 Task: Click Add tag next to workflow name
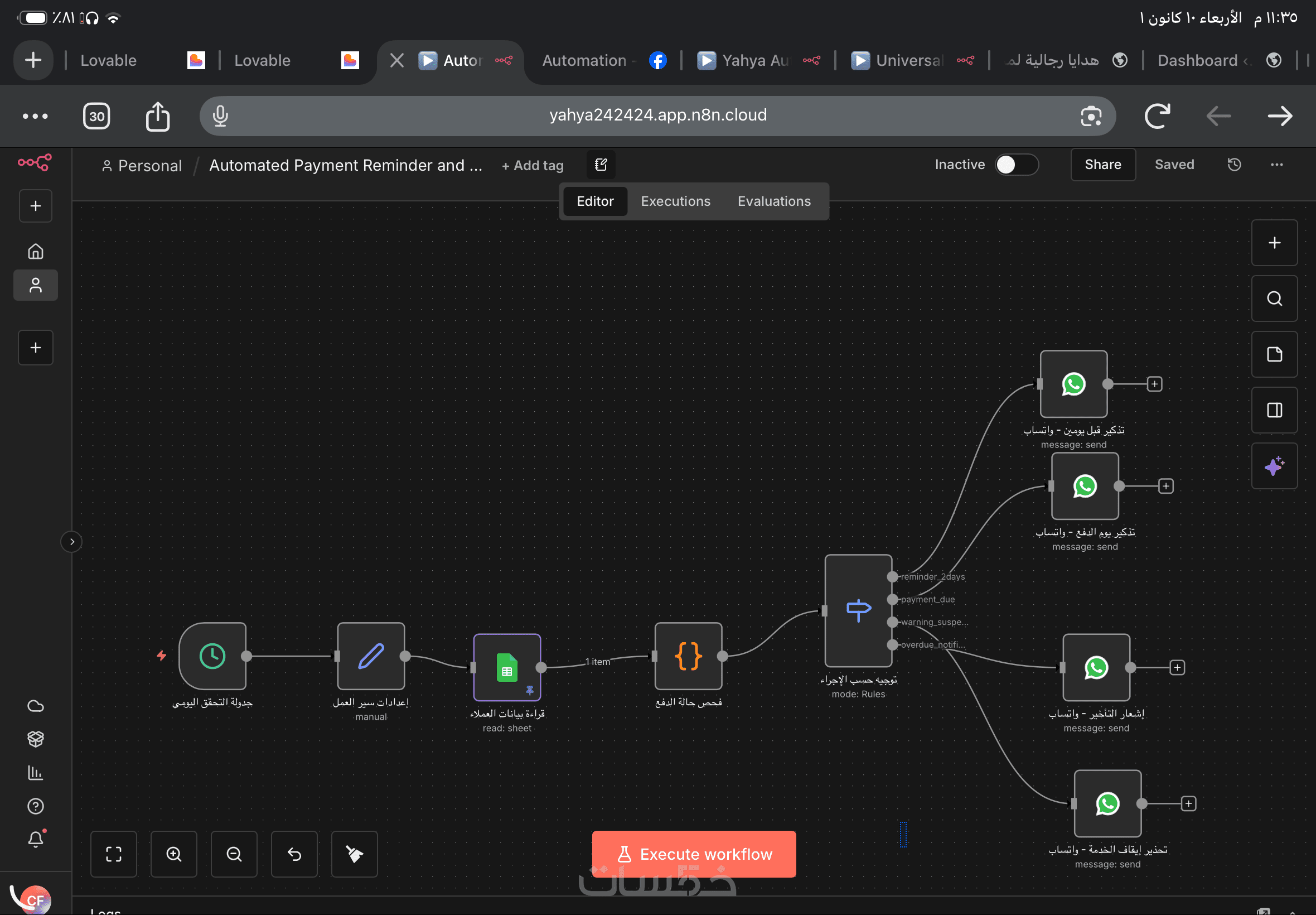[532, 166]
